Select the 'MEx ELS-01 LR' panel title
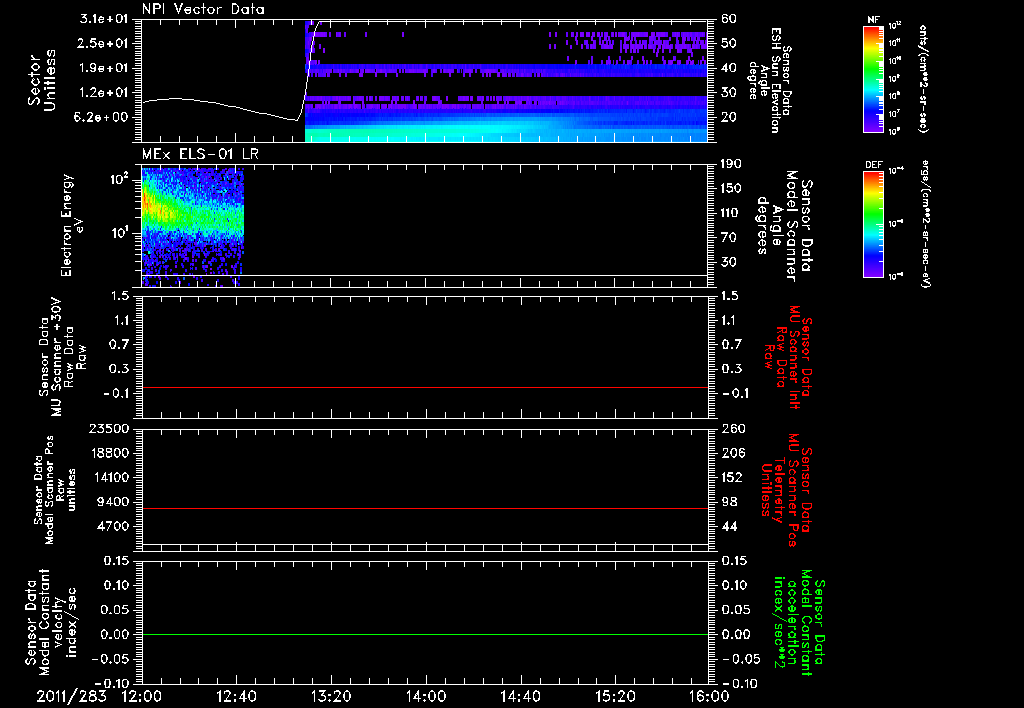This screenshot has width=1024, height=708. click(200, 154)
